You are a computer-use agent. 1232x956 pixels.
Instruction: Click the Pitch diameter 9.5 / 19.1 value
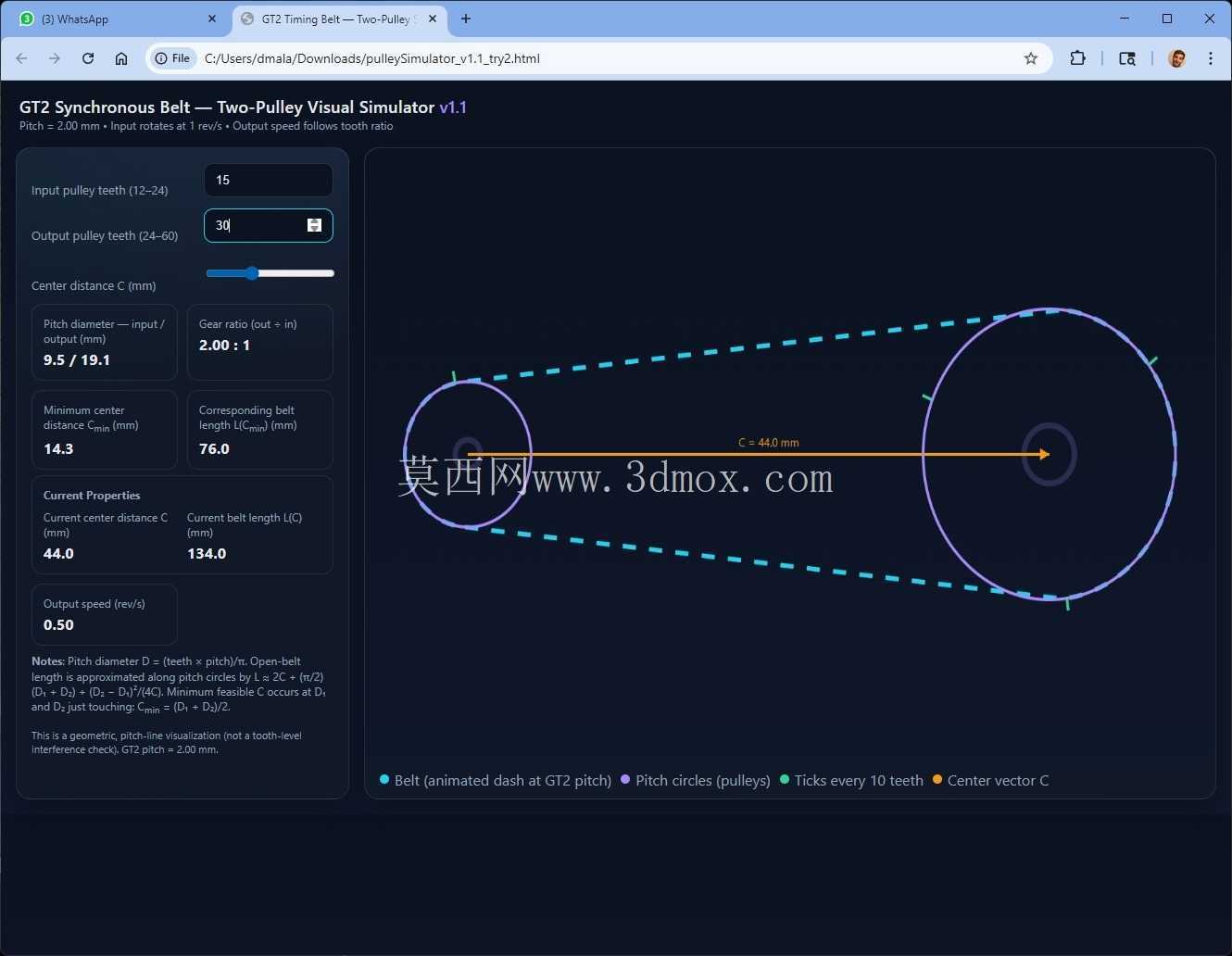click(77, 359)
